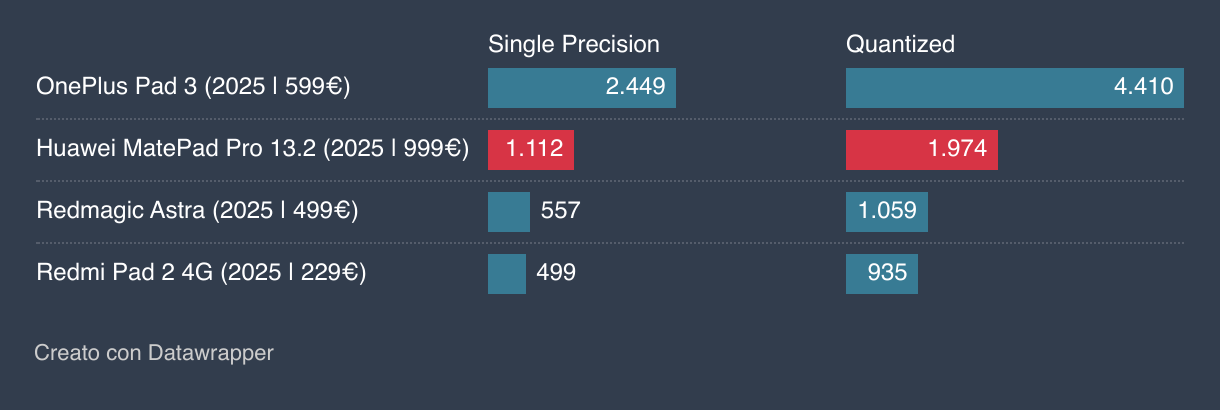Click the 4.410 value inside the bar
Image resolution: width=1220 pixels, height=410 pixels.
click(1143, 87)
